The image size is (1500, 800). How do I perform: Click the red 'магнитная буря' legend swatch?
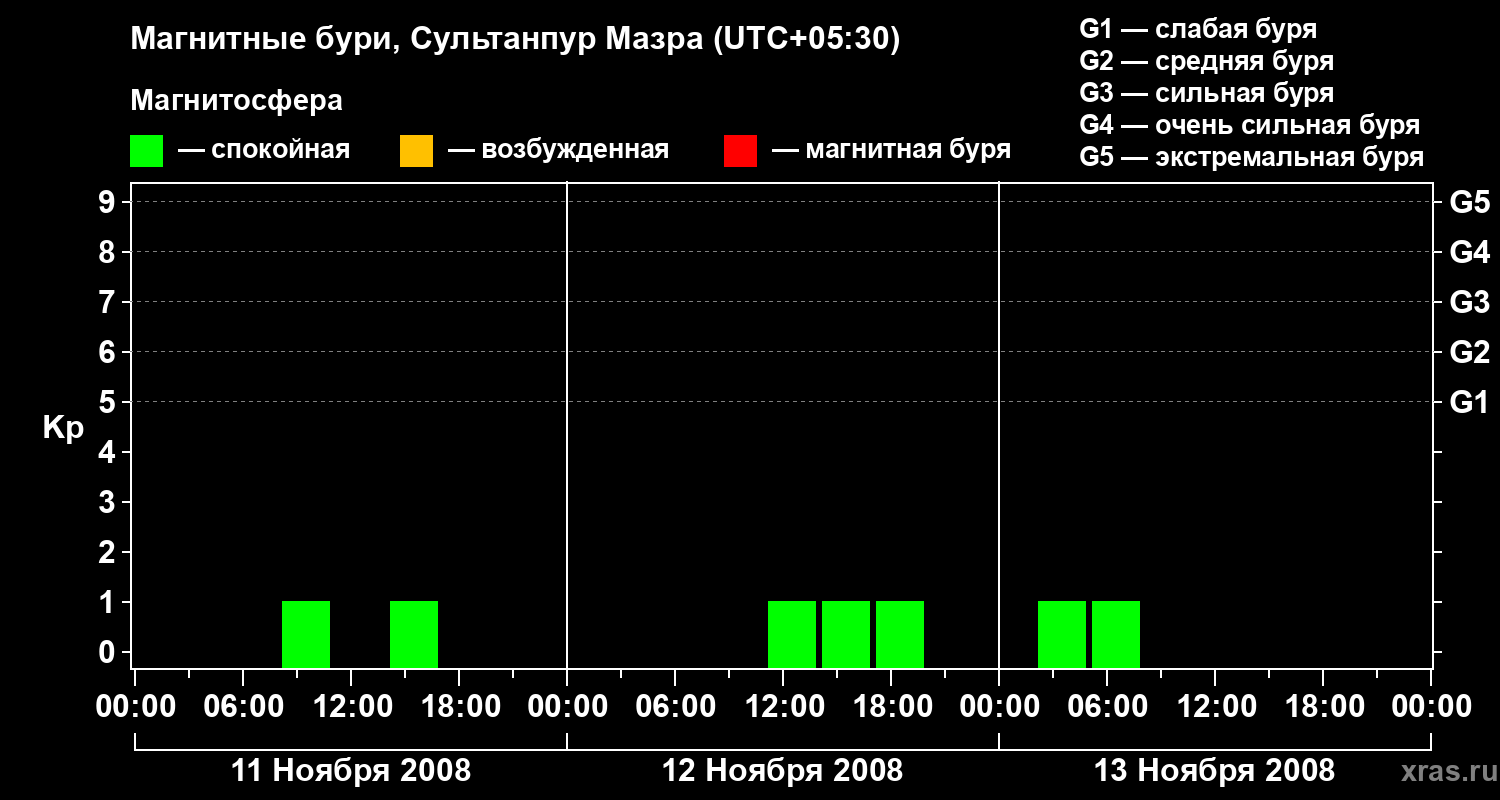point(740,151)
